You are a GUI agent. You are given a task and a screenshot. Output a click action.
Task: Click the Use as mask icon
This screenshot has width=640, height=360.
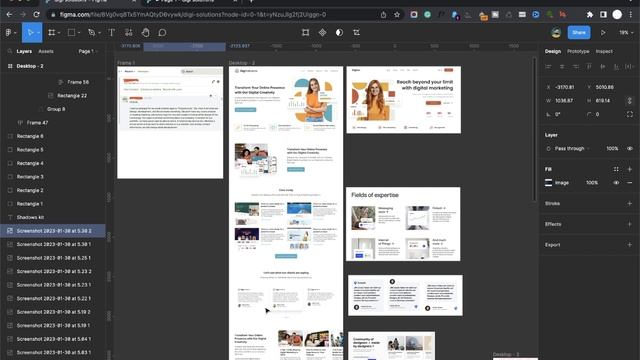(339, 32)
